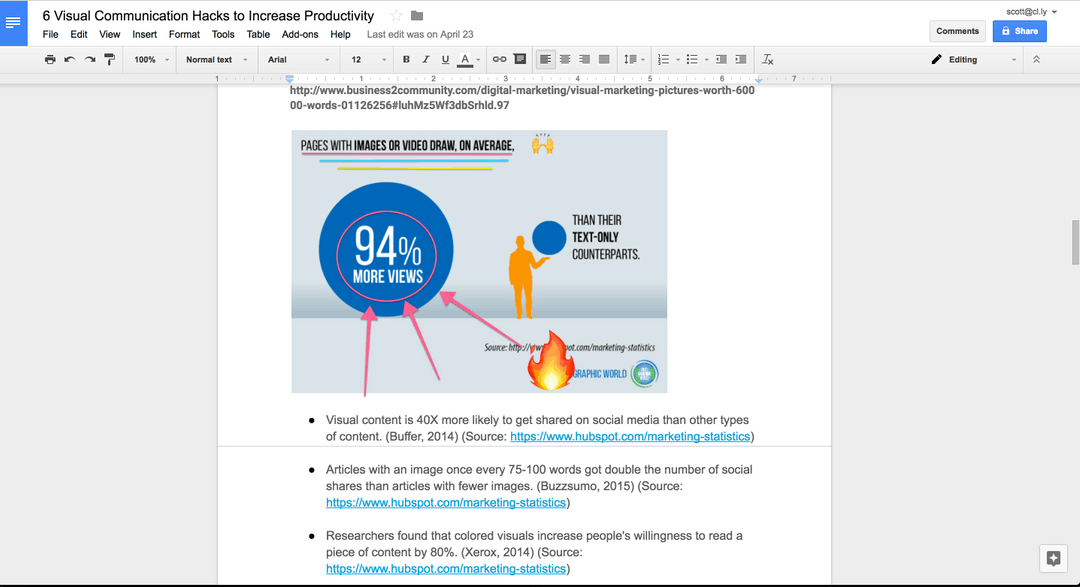This screenshot has width=1080, height=587.
Task: Star the document title
Action: pos(396,15)
